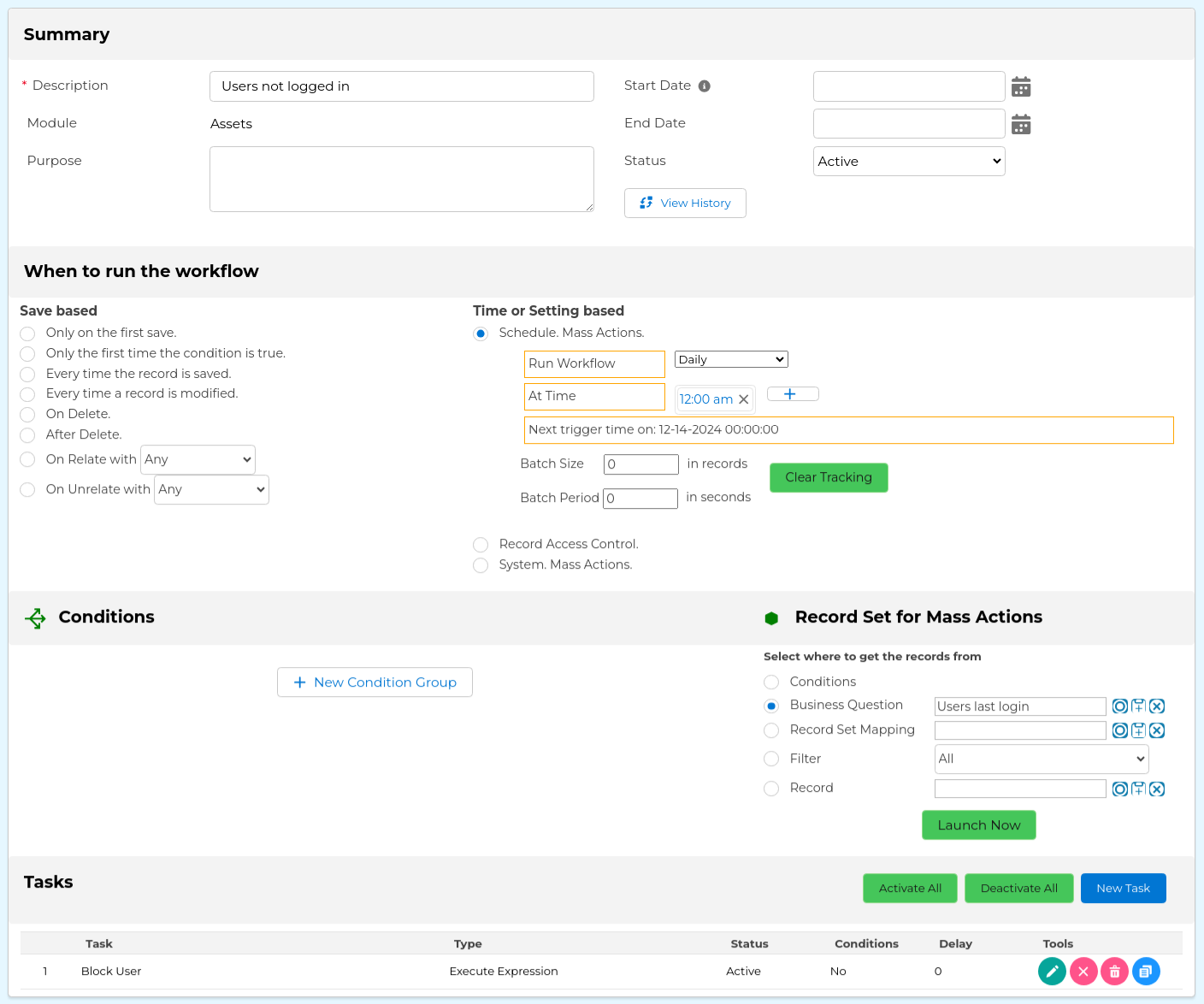Select record icon for Business Question field

click(1120, 706)
